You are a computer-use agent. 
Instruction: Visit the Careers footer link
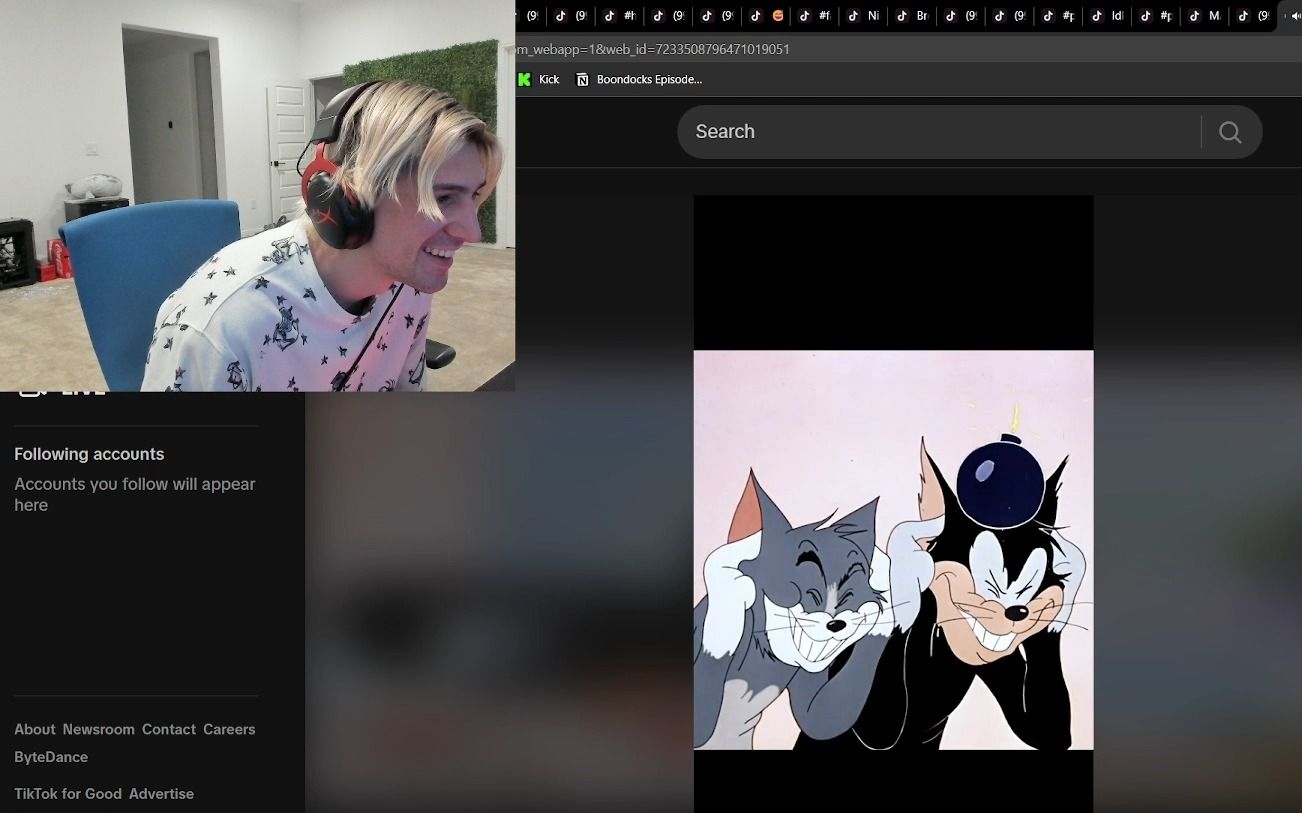tap(229, 730)
